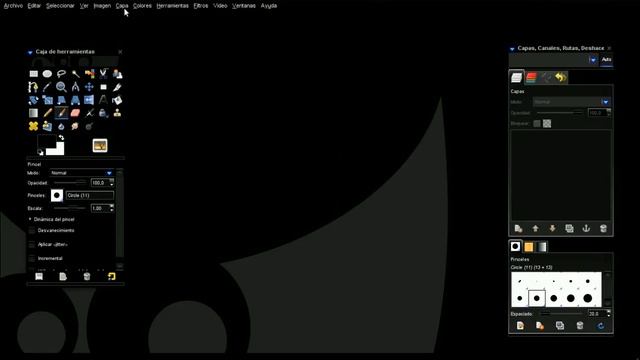Switch to the Deshacer undo history tab
The width and height of the screenshot is (640, 360).
[561, 77]
